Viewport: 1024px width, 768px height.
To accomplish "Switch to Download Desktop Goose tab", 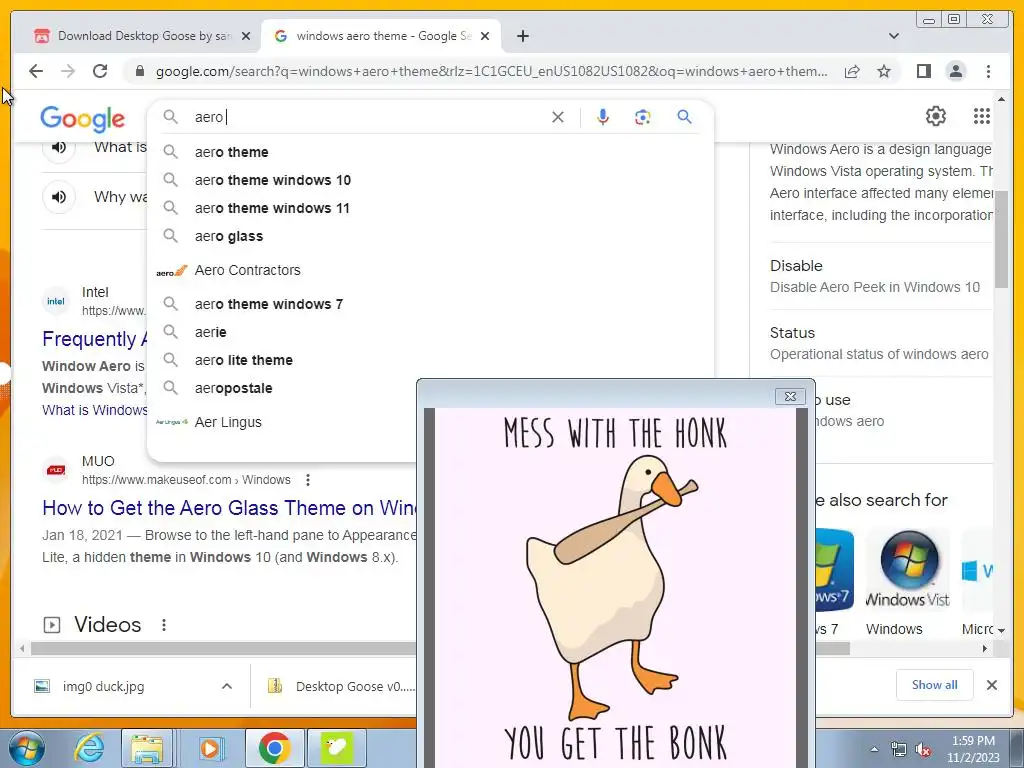I will point(142,36).
